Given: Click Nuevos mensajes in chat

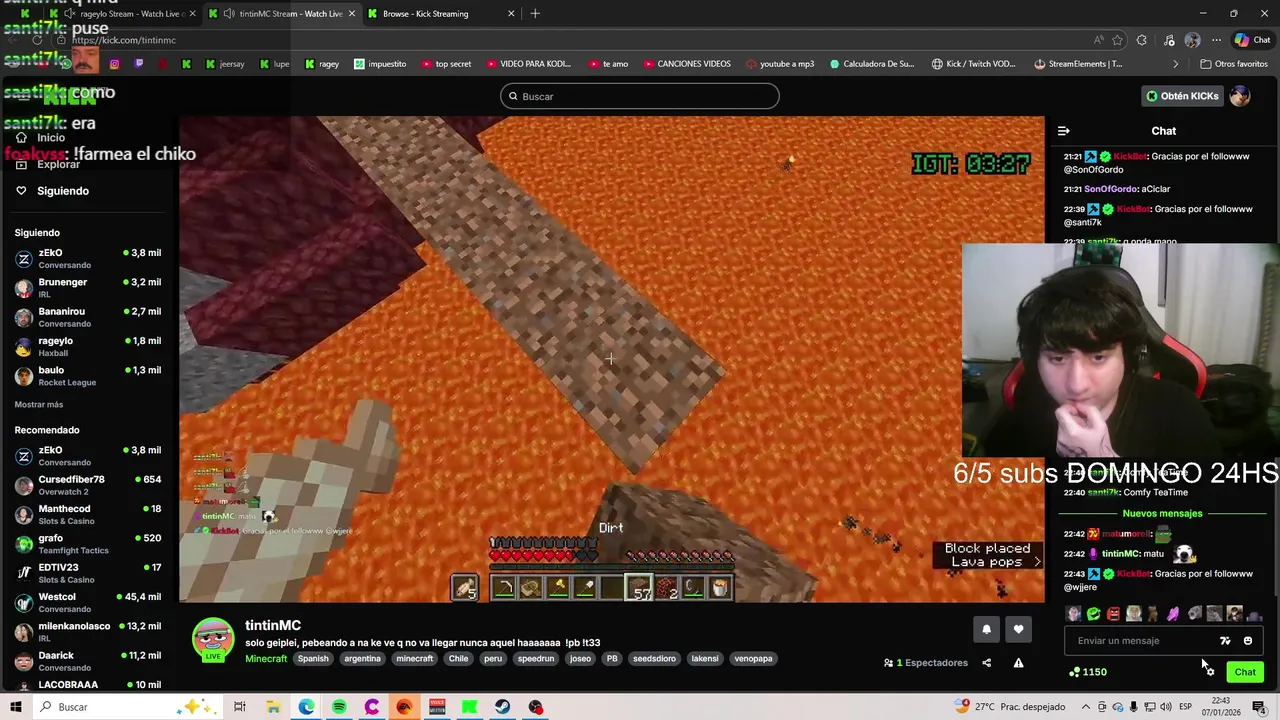Looking at the screenshot, I should point(1162,514).
